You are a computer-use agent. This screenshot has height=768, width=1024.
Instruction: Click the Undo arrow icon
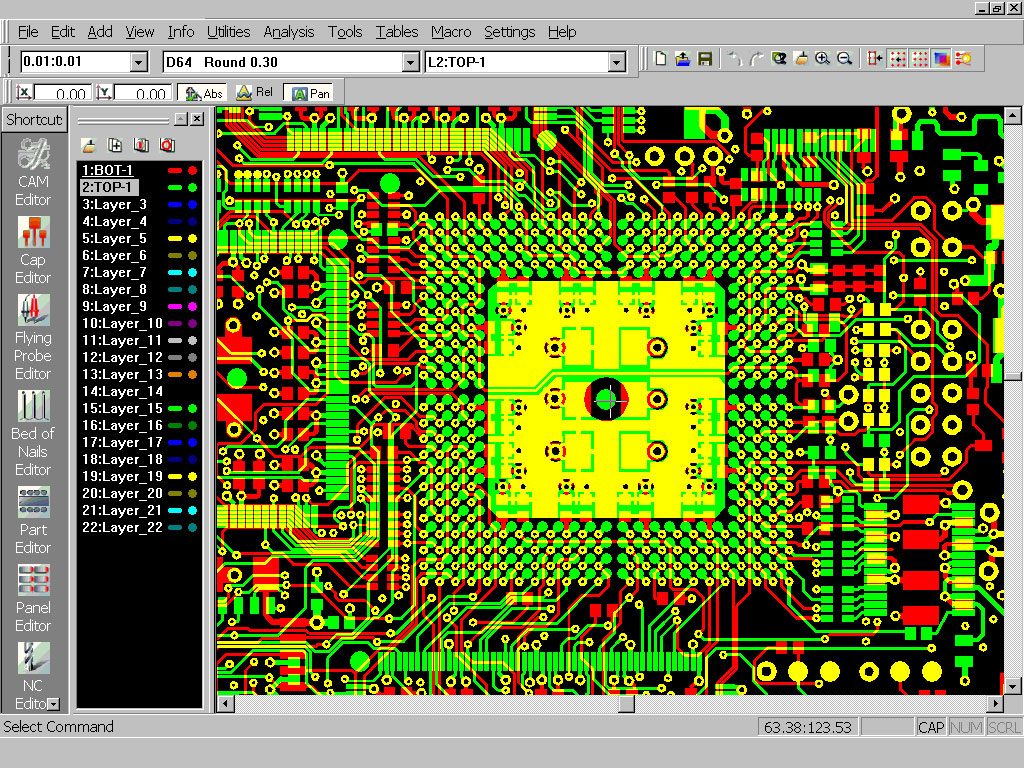[735, 59]
